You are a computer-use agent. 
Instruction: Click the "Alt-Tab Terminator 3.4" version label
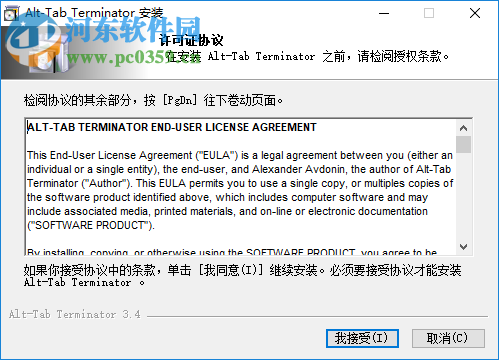point(75,314)
